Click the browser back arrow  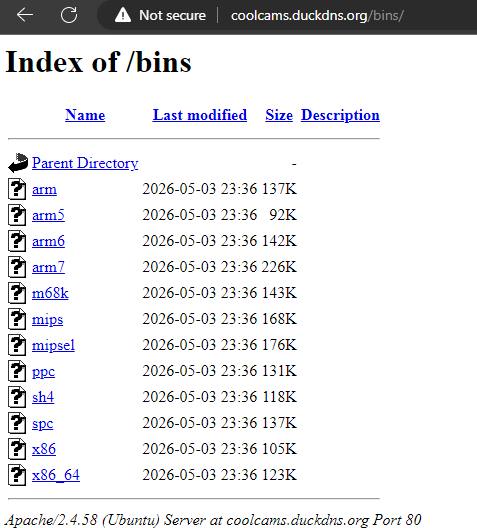[x=25, y=15]
